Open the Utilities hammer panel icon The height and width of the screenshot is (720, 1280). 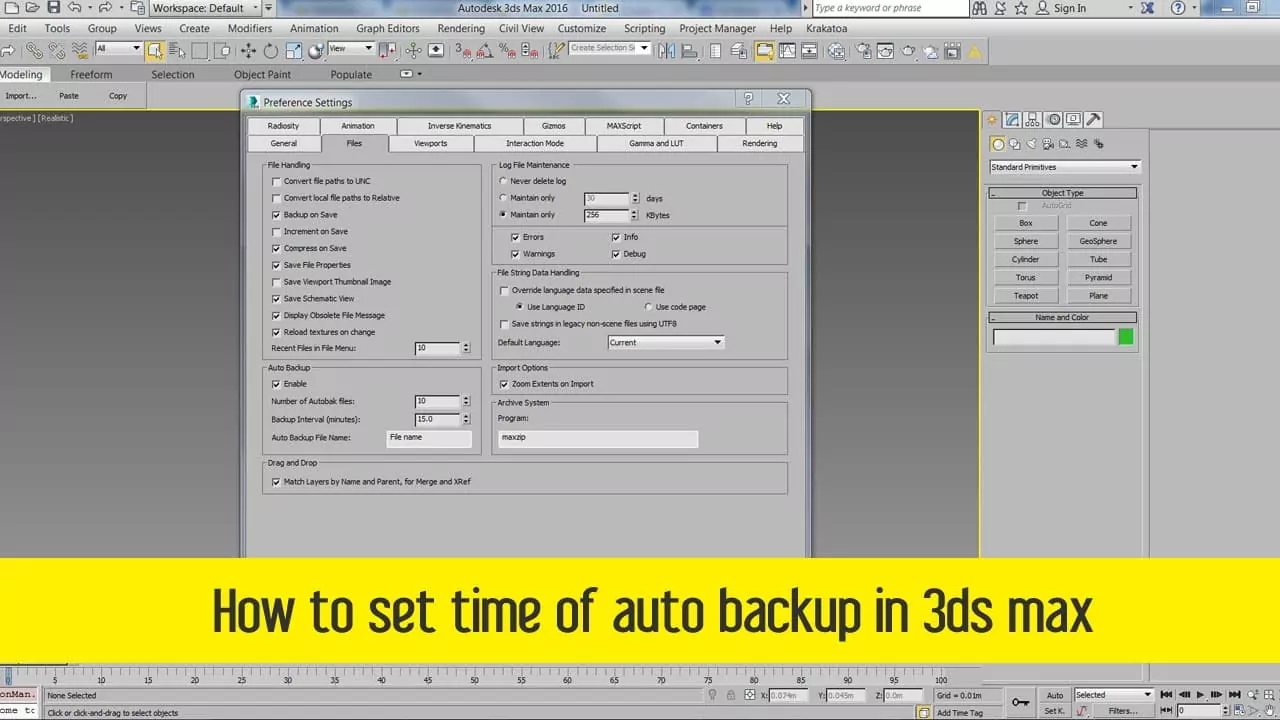pos(1093,119)
